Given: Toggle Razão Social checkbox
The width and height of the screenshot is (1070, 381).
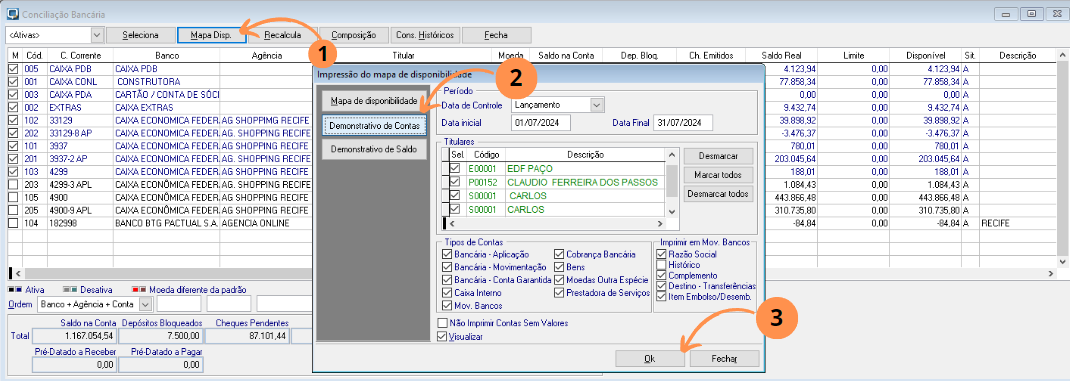Looking at the screenshot, I should pyautogui.click(x=661, y=254).
